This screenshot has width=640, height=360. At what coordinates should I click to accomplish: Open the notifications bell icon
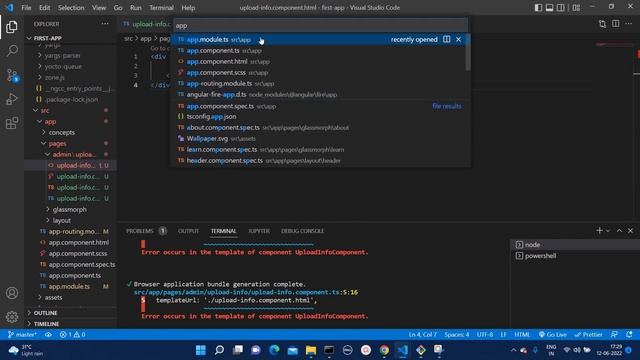629,334
